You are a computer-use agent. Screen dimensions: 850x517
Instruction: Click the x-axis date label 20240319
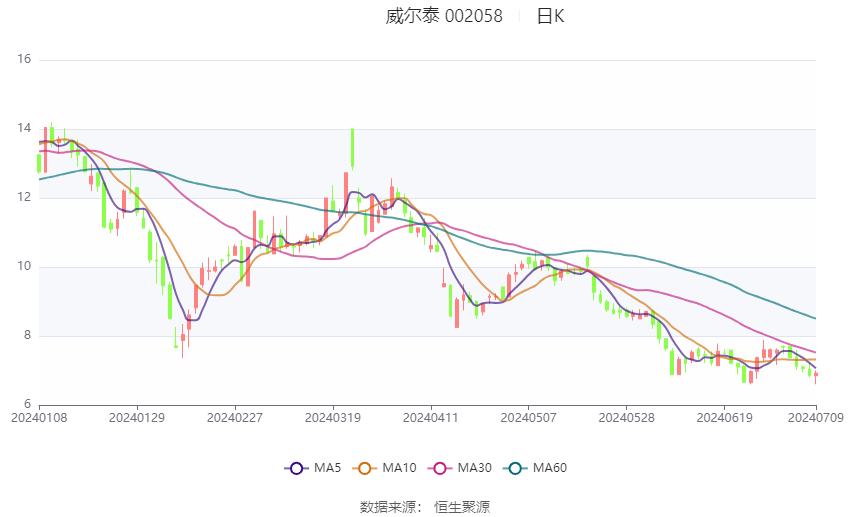[x=333, y=418]
